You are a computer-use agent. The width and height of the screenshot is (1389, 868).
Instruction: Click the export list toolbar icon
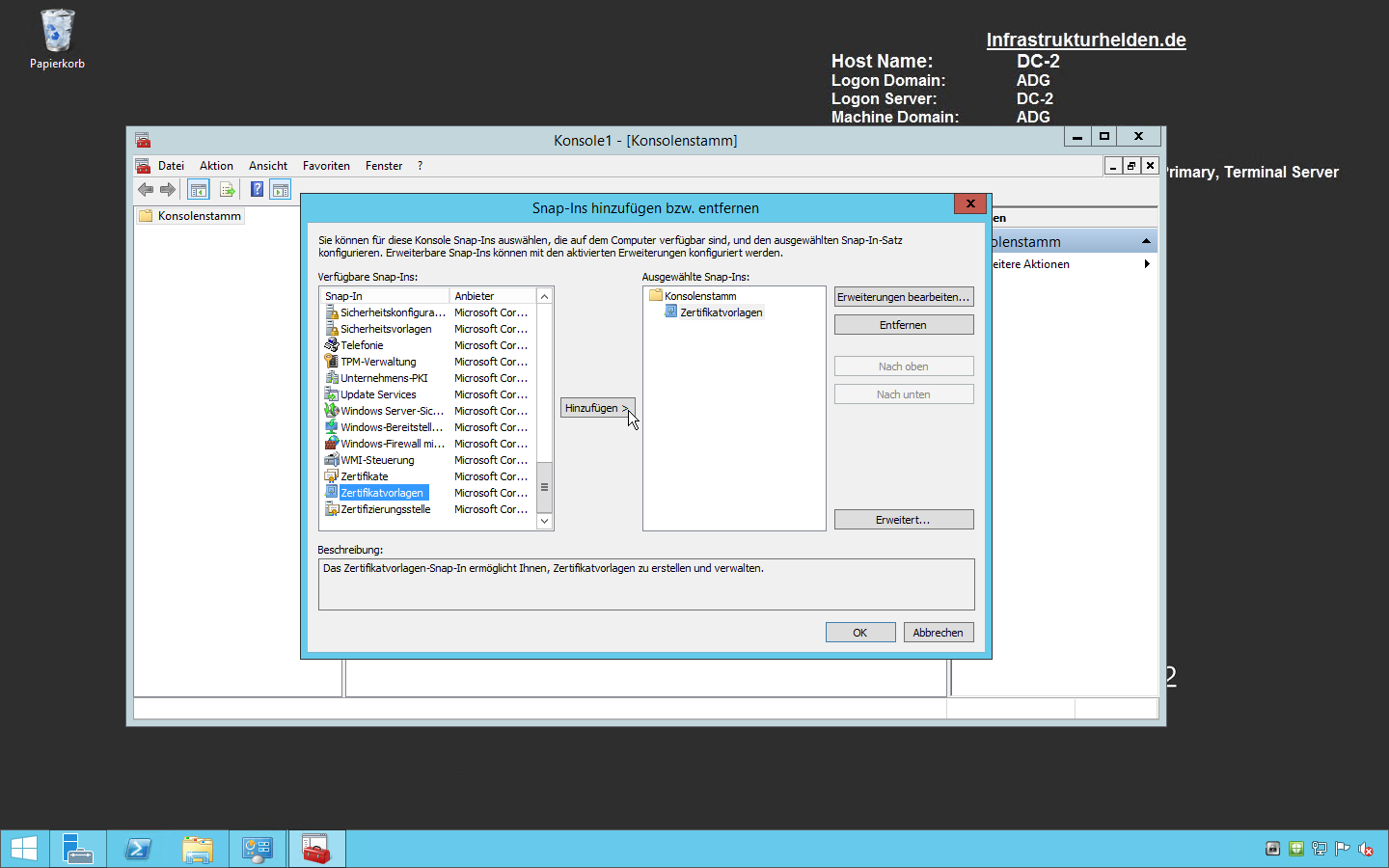click(x=228, y=190)
